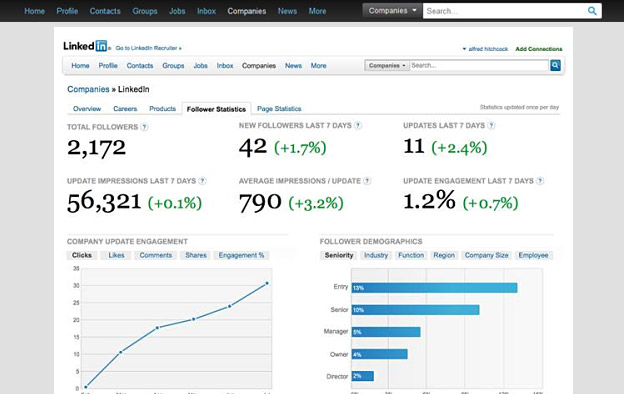
Task: Click News in the top dark bar
Action: [287, 11]
